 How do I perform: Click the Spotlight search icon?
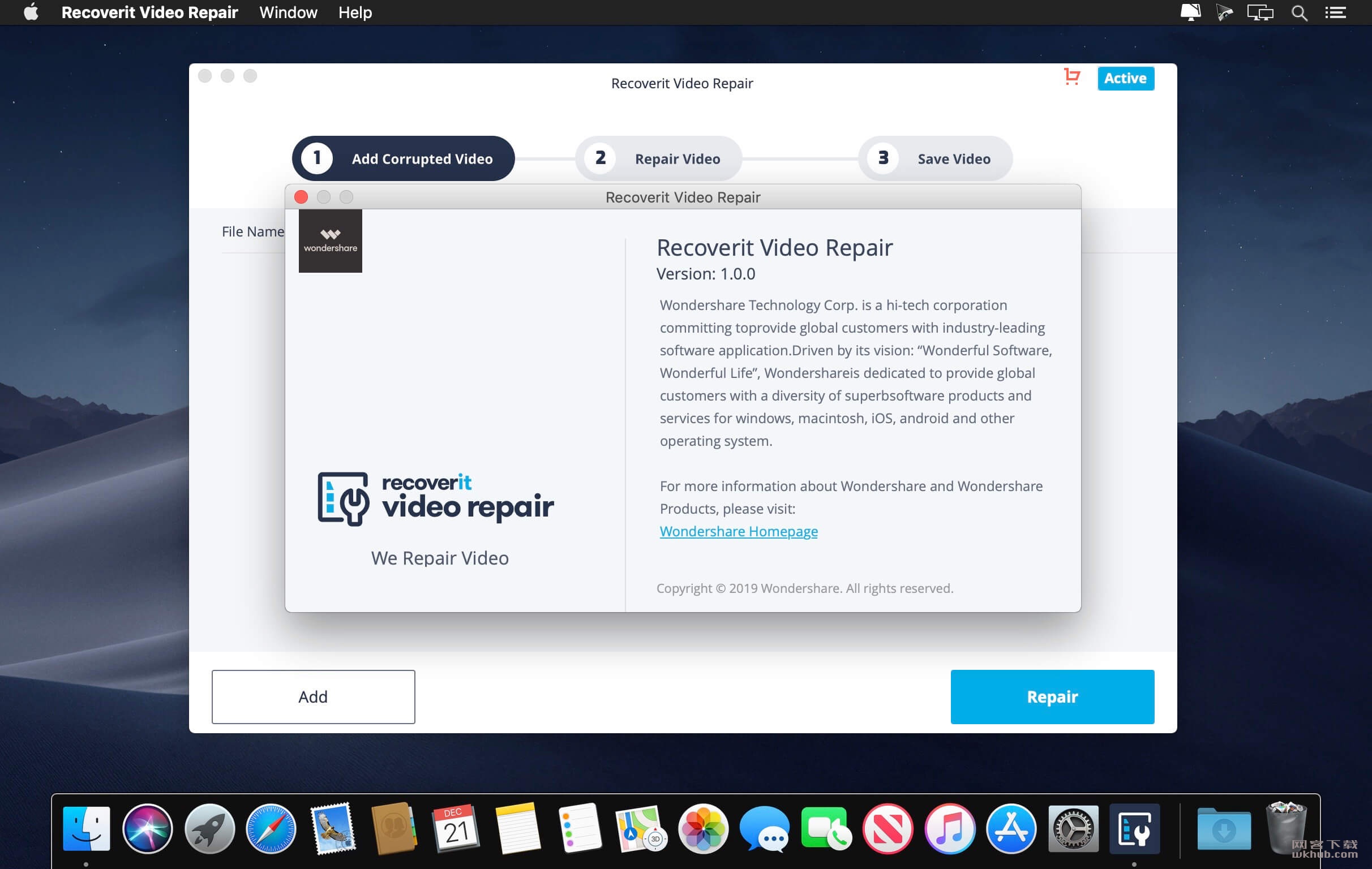[x=1298, y=12]
